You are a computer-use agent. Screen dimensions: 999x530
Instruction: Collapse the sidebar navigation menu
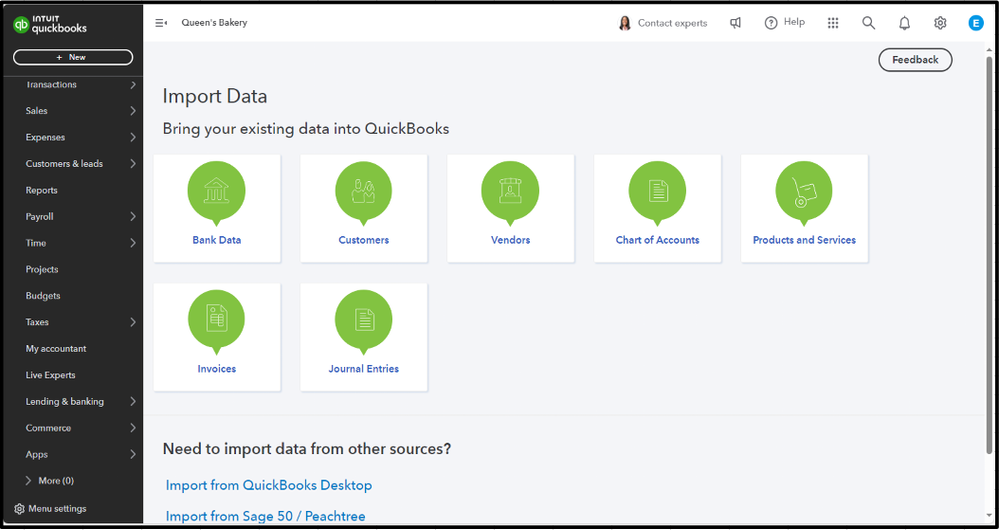161,23
